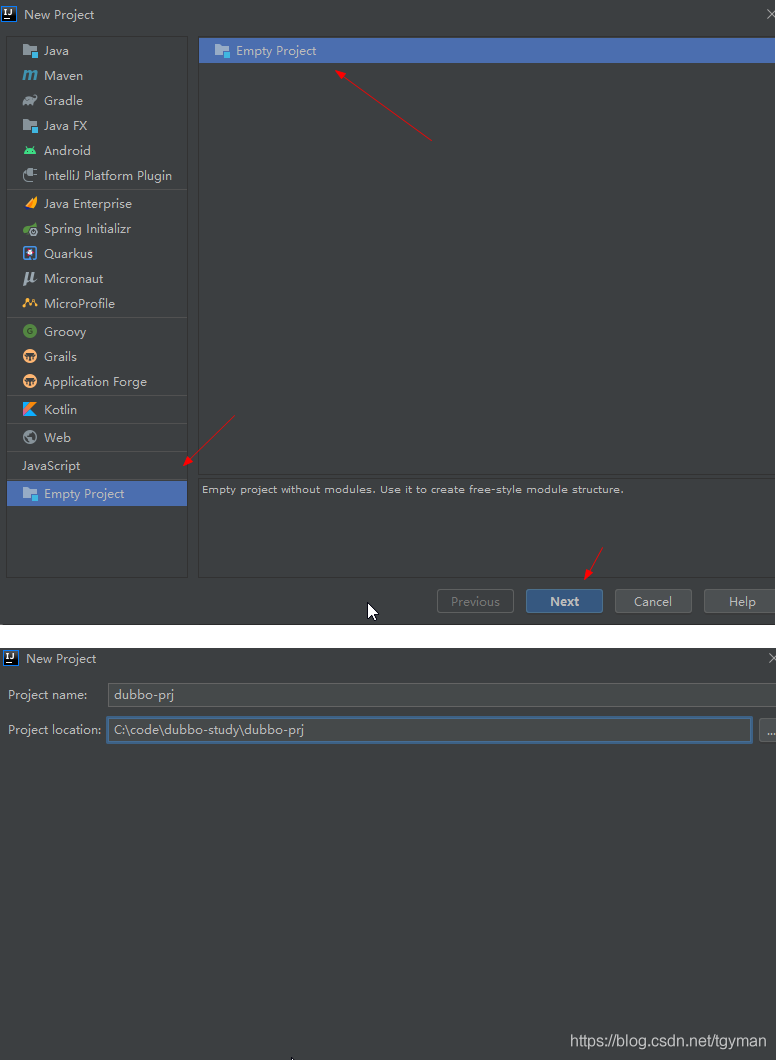The width and height of the screenshot is (776, 1060).
Task: Open Help from the dialog
Action: pos(739,601)
